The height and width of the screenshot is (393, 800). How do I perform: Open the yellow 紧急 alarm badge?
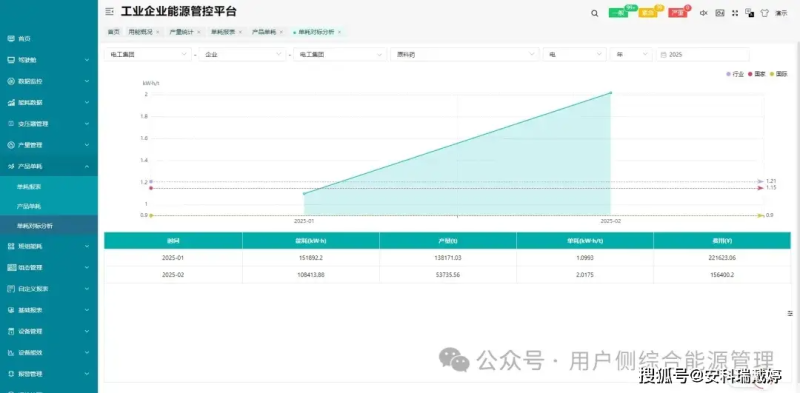[x=649, y=12]
